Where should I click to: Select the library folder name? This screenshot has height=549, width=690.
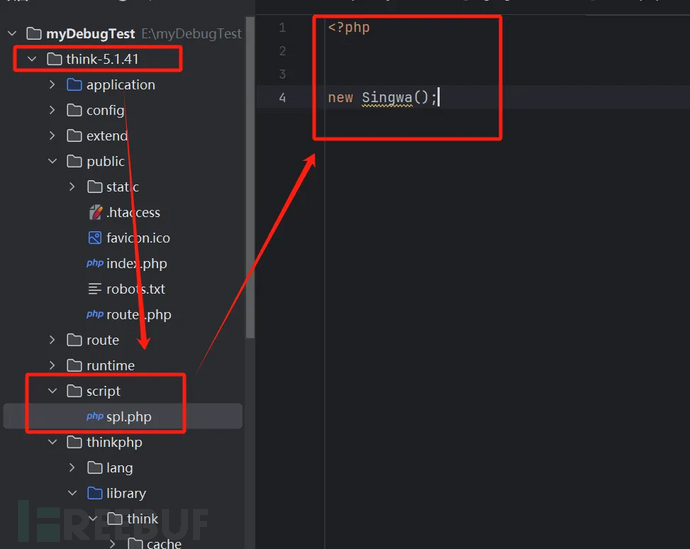[126, 493]
